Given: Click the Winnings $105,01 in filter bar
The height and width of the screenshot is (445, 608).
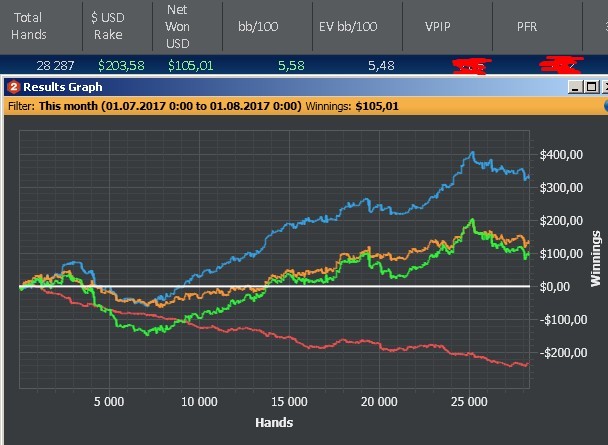Looking at the screenshot, I should pyautogui.click(x=352, y=106).
